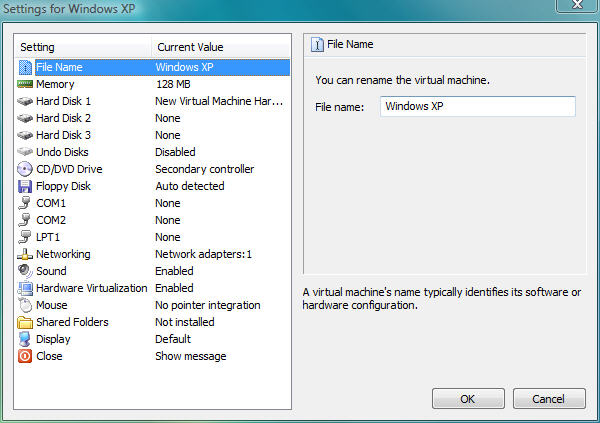The width and height of the screenshot is (600, 423).
Task: Click the 'Auto detected' value
Action: 190,186
